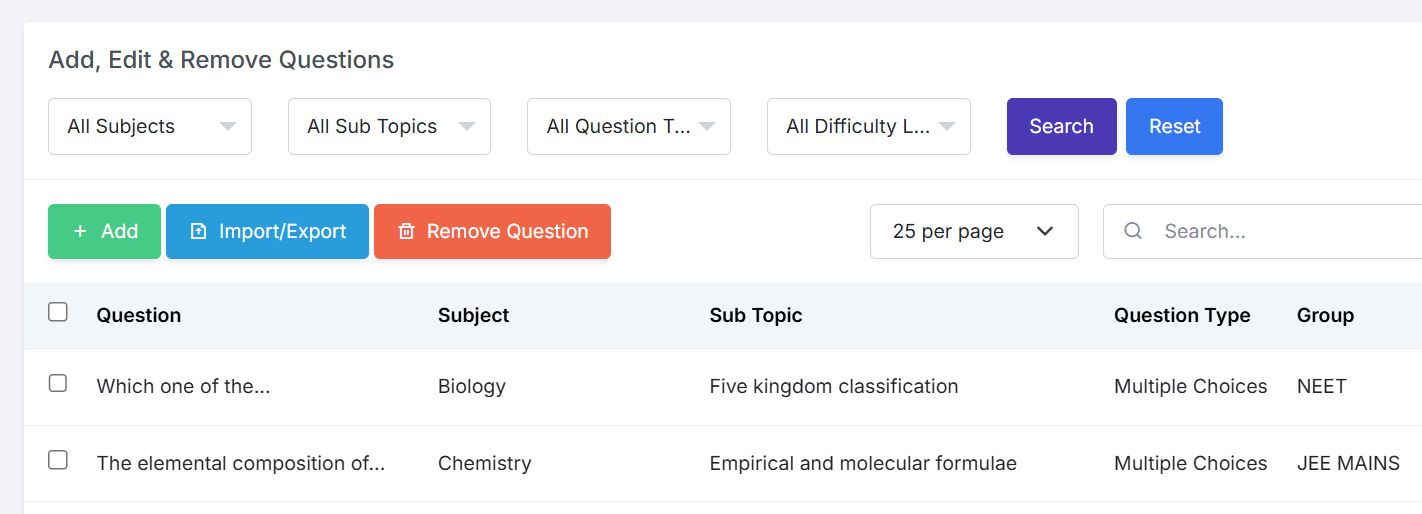The height and width of the screenshot is (514, 1422).
Task: Expand the All Sub Topics dropdown
Action: 389,126
